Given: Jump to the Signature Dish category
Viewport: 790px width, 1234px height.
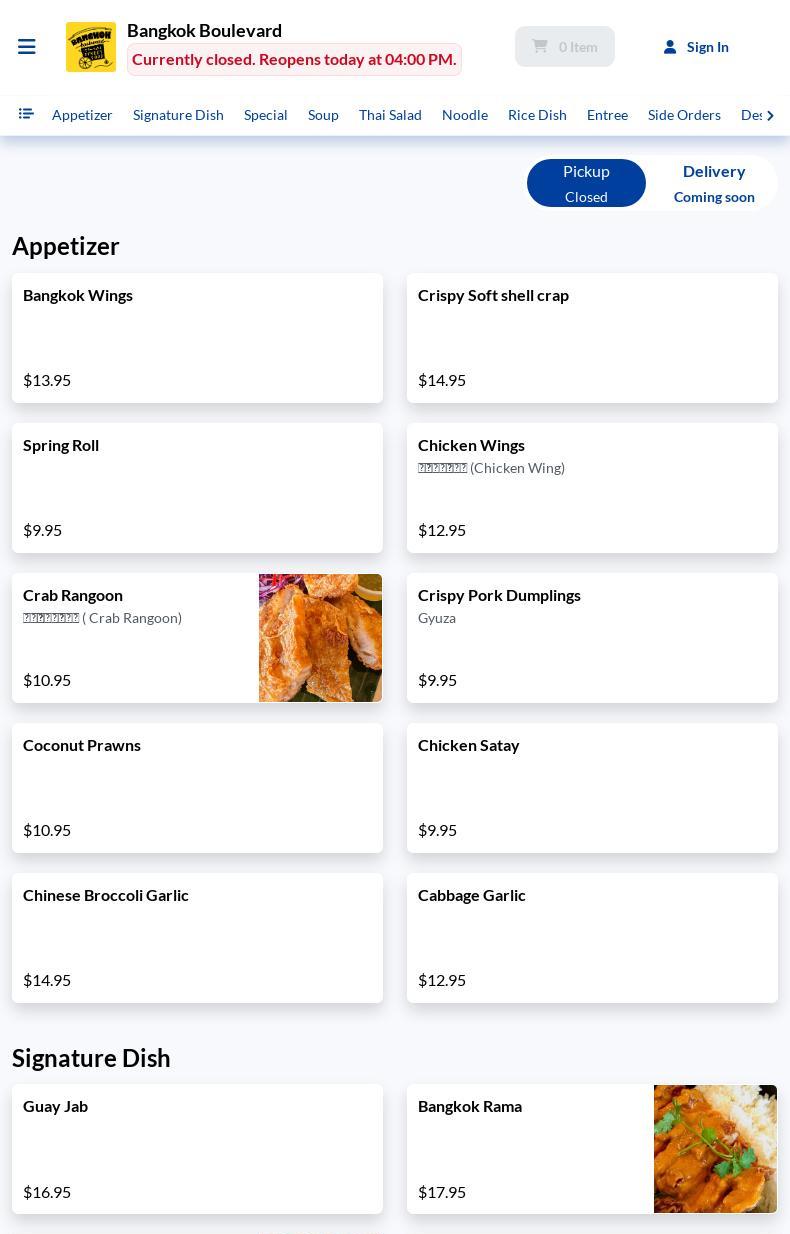Looking at the screenshot, I should [x=178, y=115].
